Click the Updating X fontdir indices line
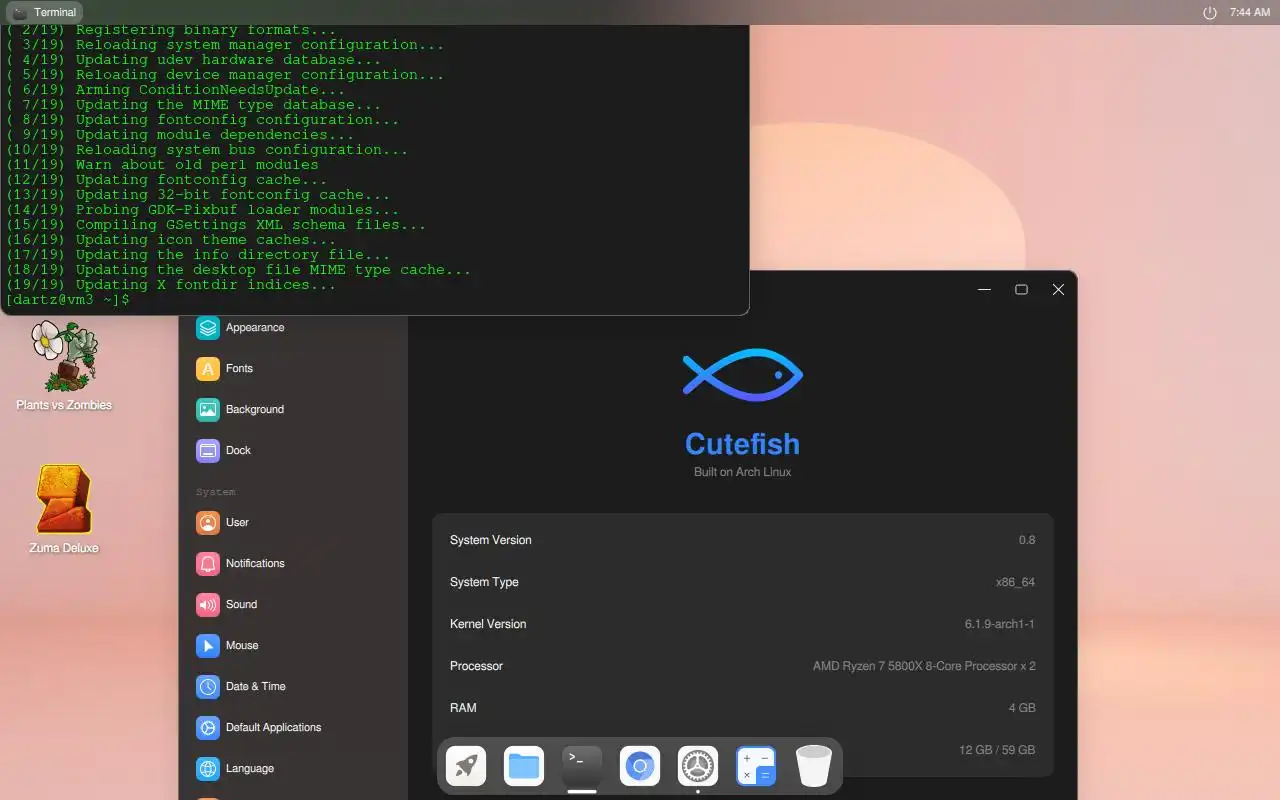 pyautogui.click(x=171, y=285)
